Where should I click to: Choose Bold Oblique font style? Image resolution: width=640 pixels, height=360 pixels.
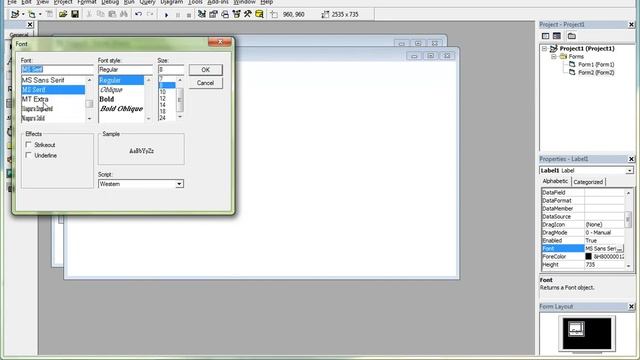122,109
